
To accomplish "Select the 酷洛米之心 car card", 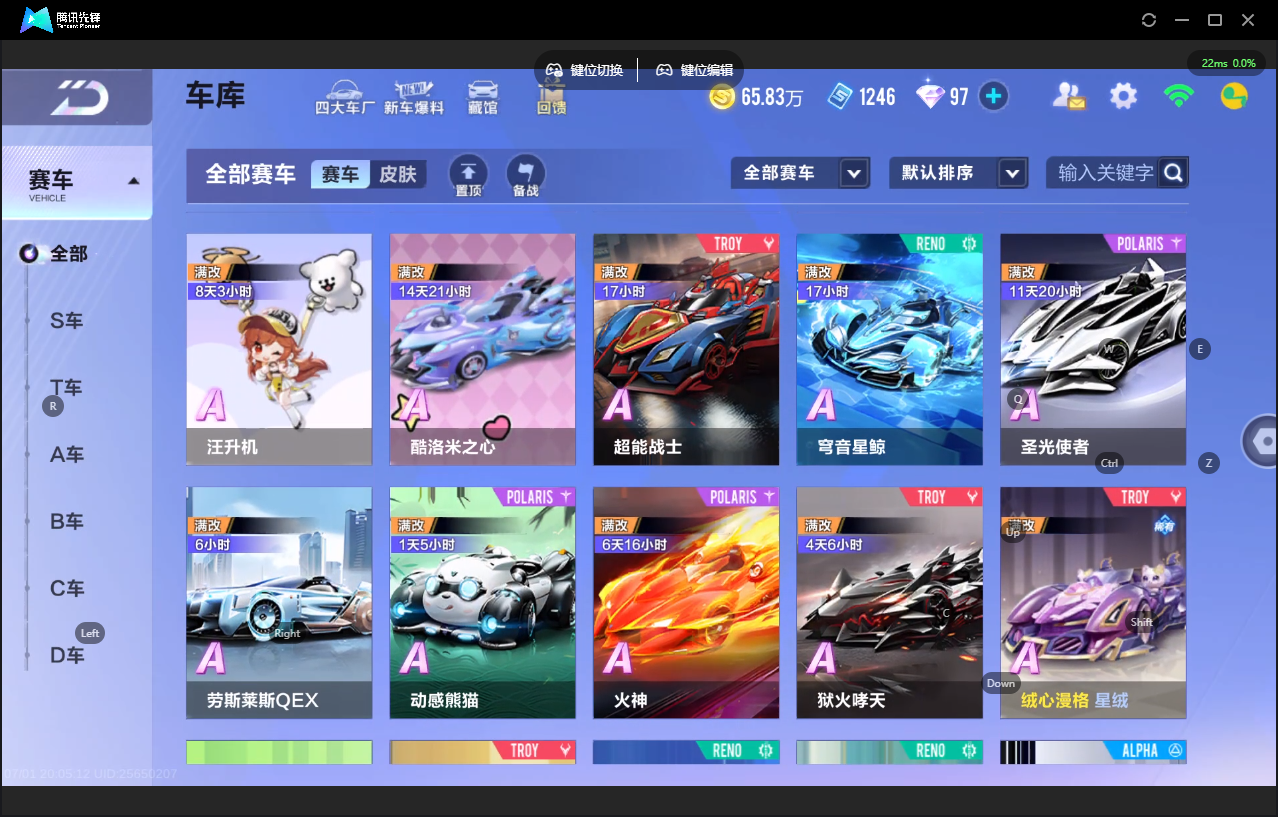I will (x=483, y=350).
